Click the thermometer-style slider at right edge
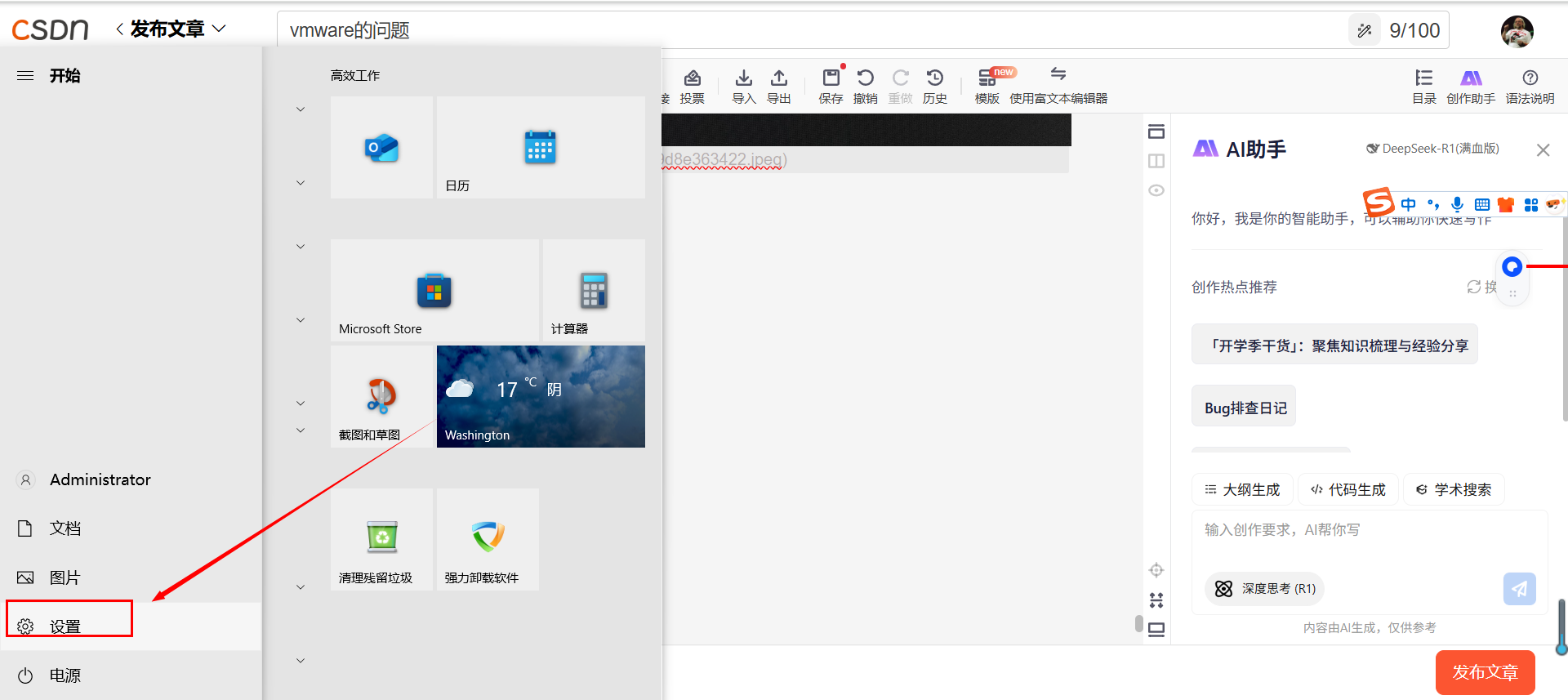The image size is (1568, 700). click(x=1561, y=627)
